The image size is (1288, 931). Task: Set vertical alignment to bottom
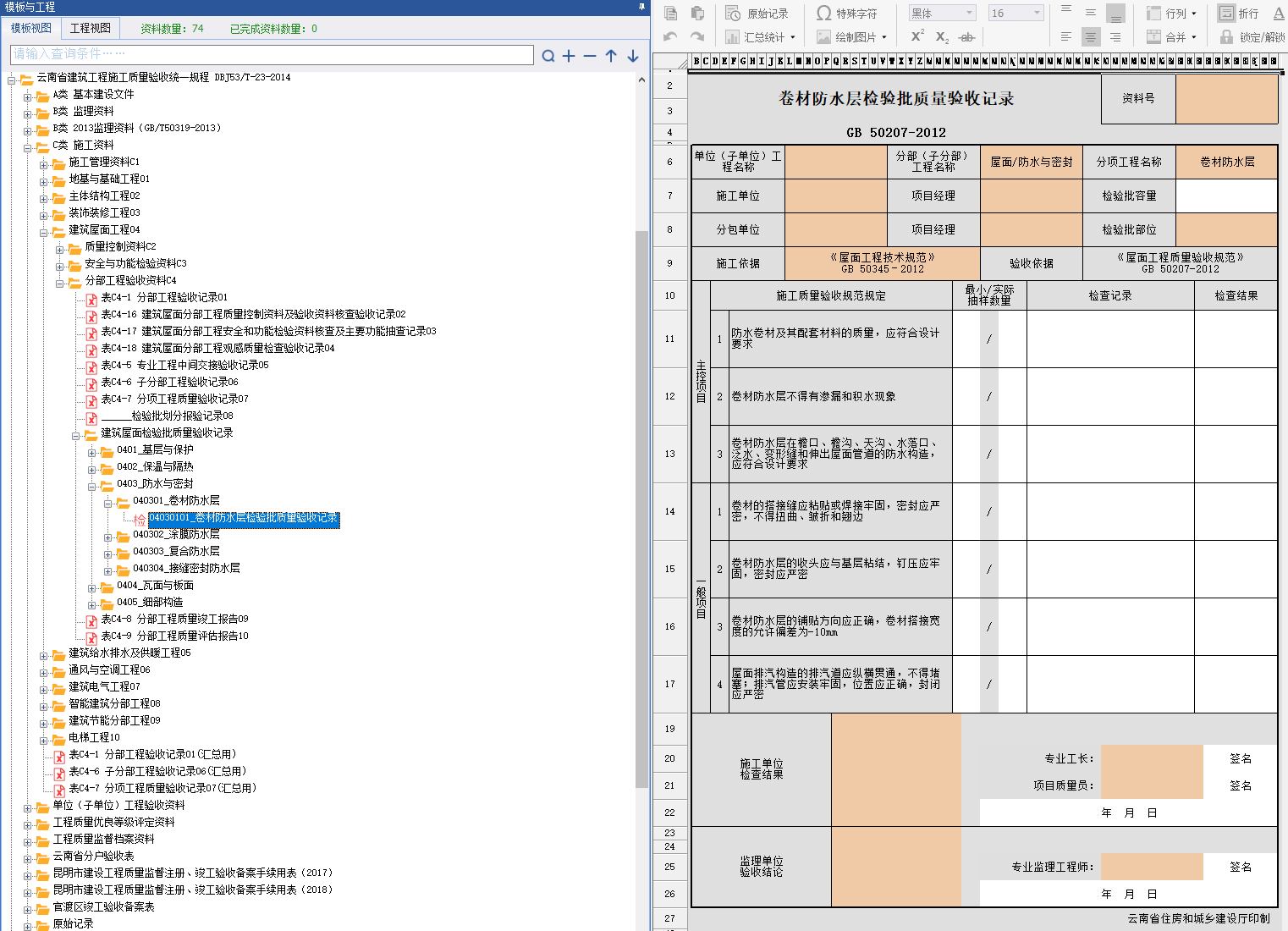pyautogui.click(x=1115, y=13)
